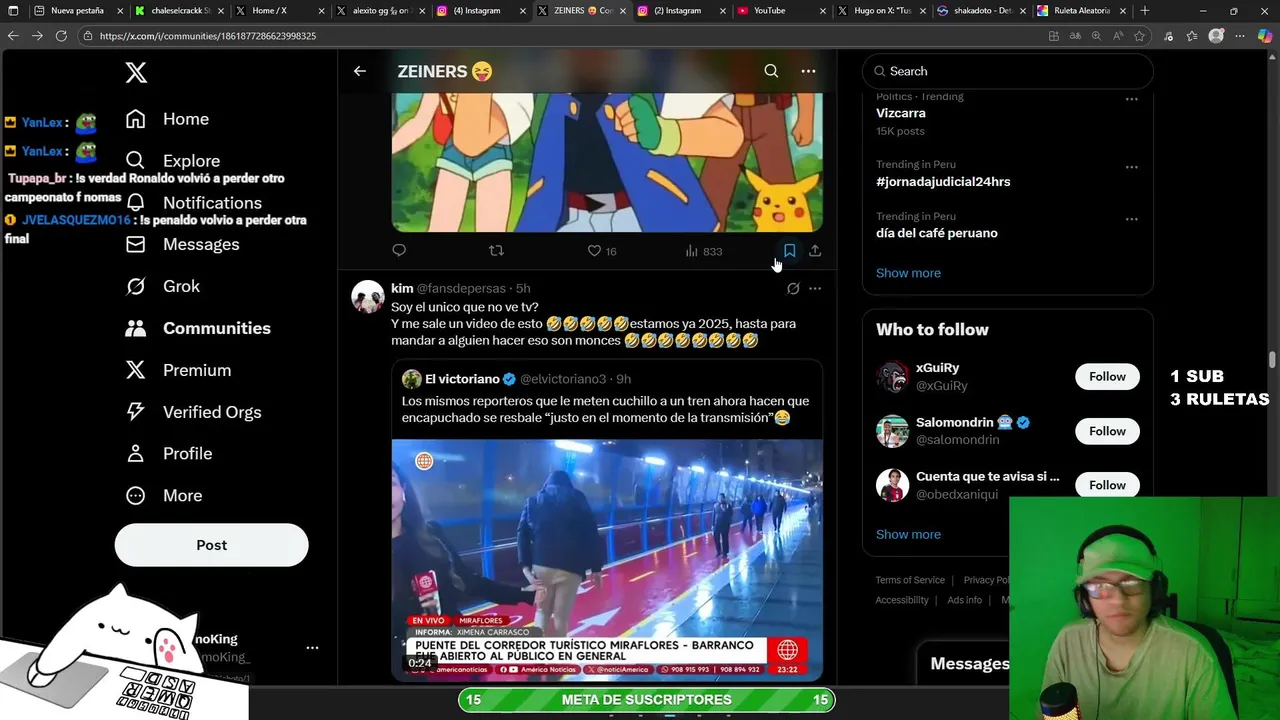Viewport: 1280px width, 720px height.
Task: Open Salomondrin profile avatar
Action: point(892,431)
